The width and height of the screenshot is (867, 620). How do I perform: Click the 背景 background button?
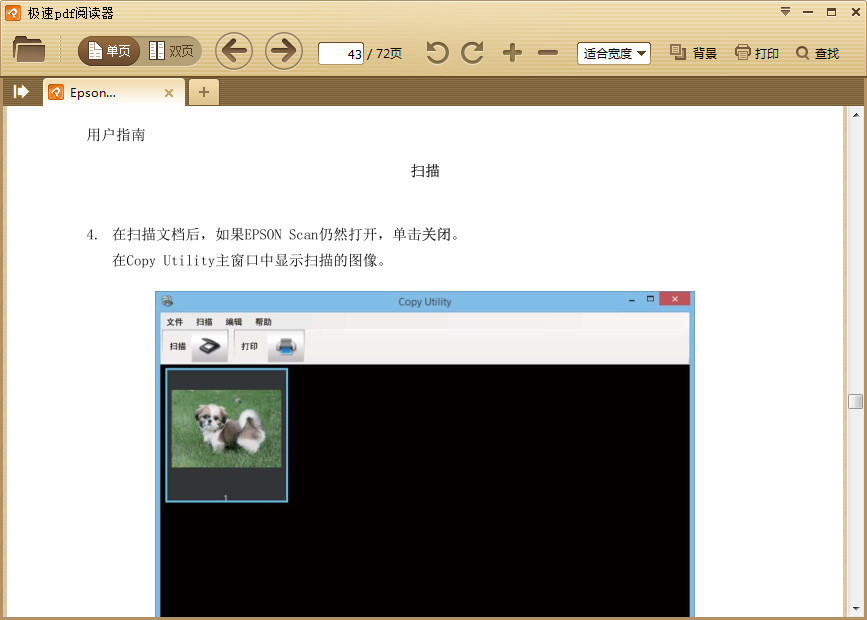pos(693,53)
